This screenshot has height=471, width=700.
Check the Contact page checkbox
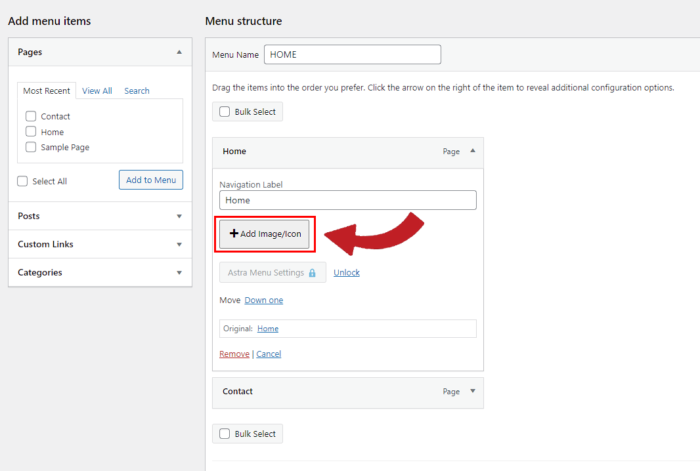pos(31,116)
